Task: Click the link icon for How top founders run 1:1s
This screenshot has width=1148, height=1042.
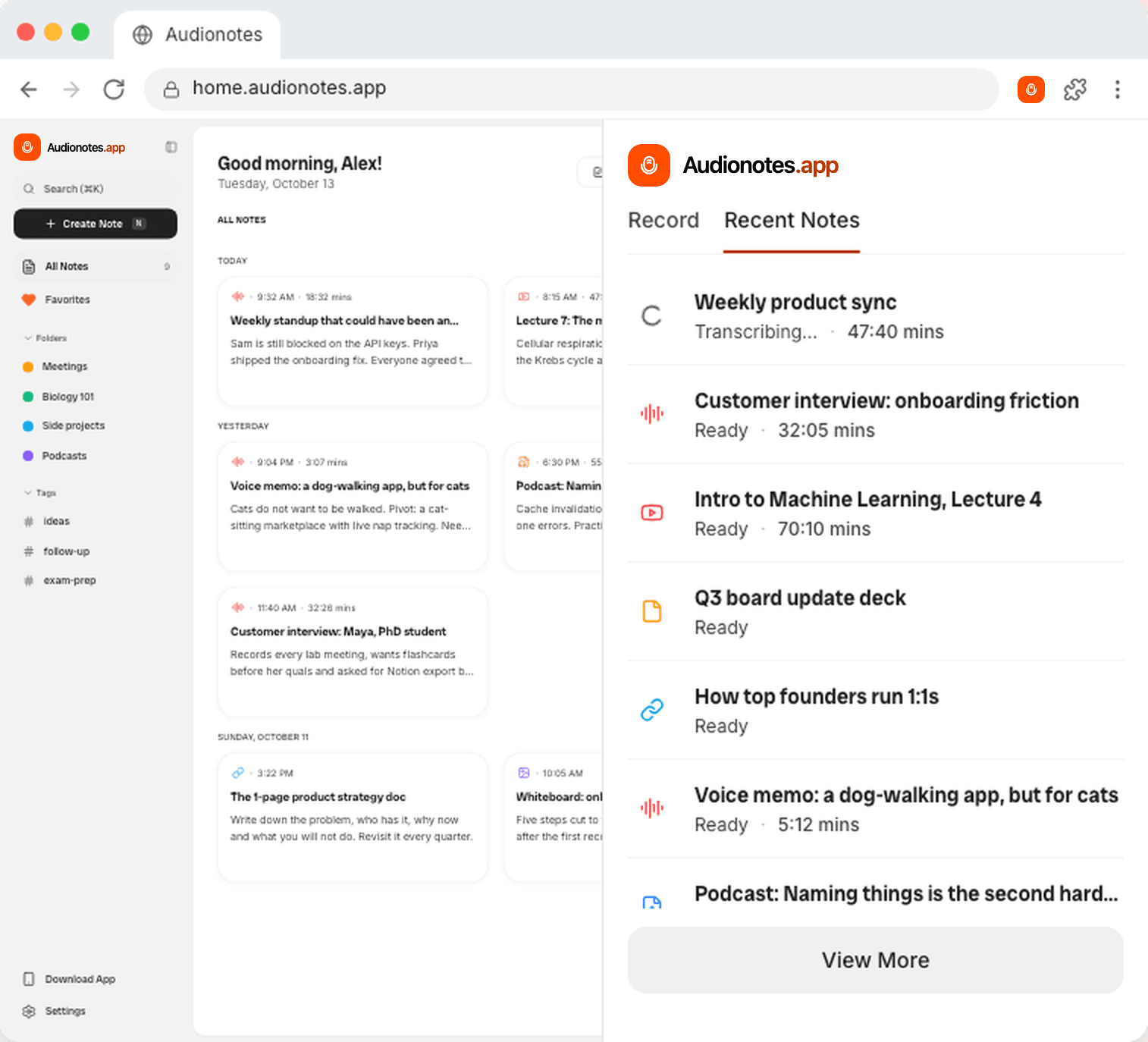Action: [x=651, y=710]
